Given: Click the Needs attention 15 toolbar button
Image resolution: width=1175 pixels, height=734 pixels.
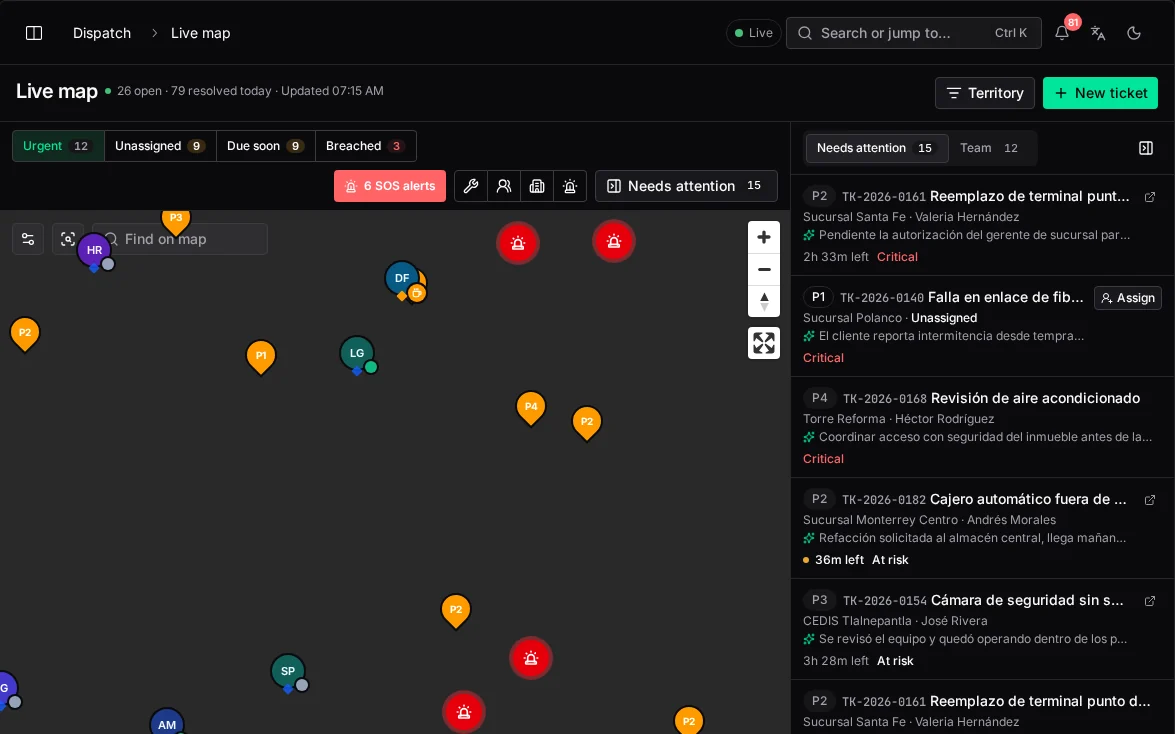Looking at the screenshot, I should click(686, 186).
